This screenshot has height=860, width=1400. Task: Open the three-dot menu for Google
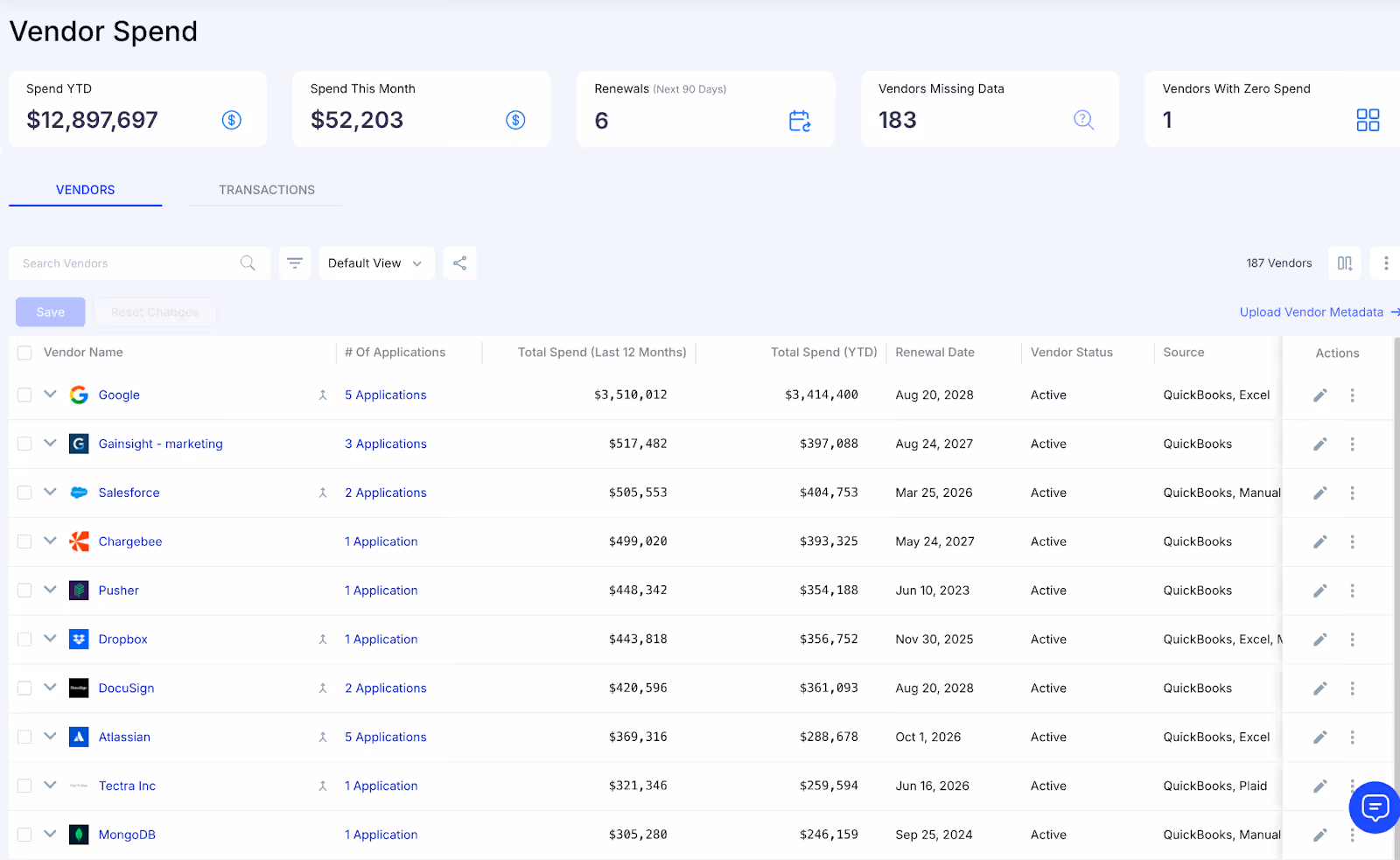click(x=1353, y=395)
